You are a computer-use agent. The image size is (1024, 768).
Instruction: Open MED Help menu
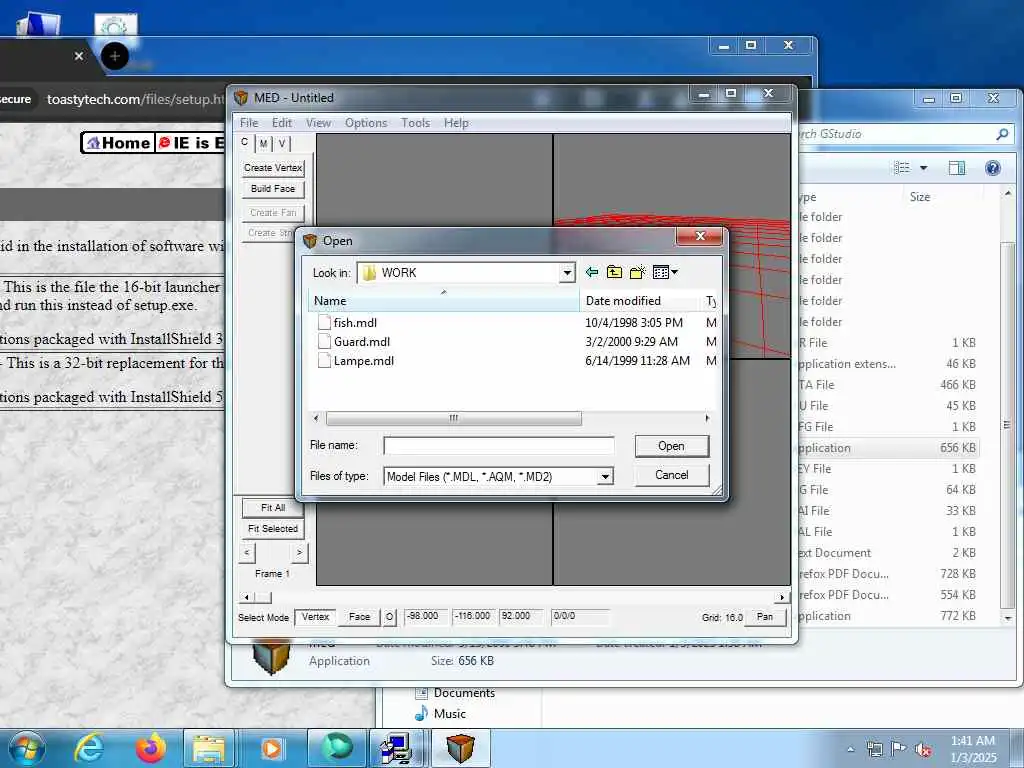456,123
